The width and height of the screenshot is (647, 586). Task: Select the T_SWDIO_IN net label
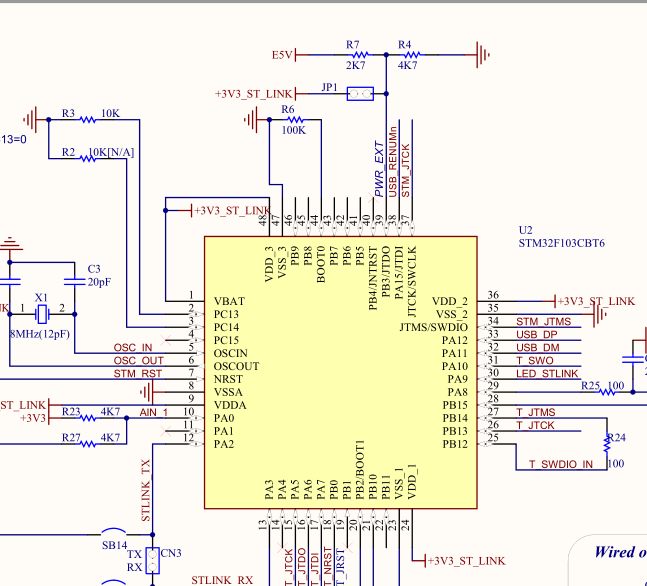click(x=561, y=464)
